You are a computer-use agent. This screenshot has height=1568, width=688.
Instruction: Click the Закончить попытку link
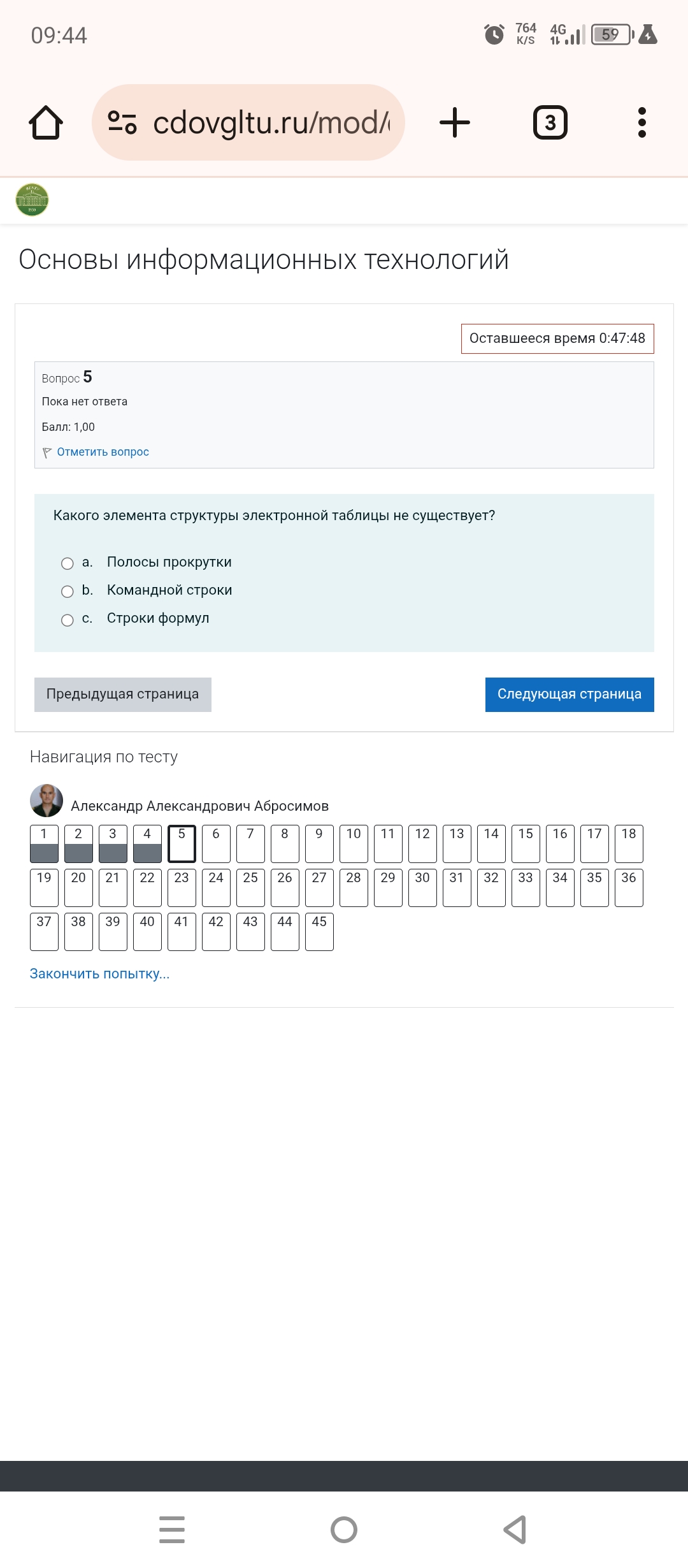pos(100,974)
